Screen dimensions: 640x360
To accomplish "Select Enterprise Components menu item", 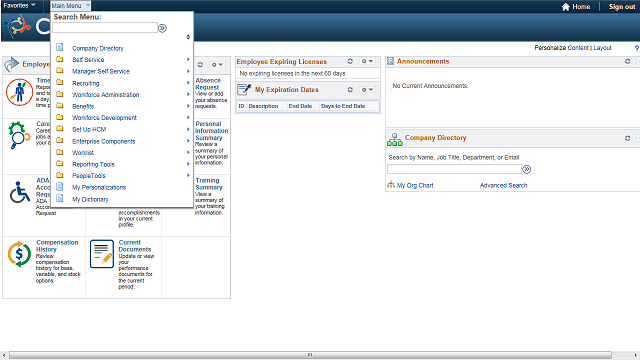I will pos(103,141).
